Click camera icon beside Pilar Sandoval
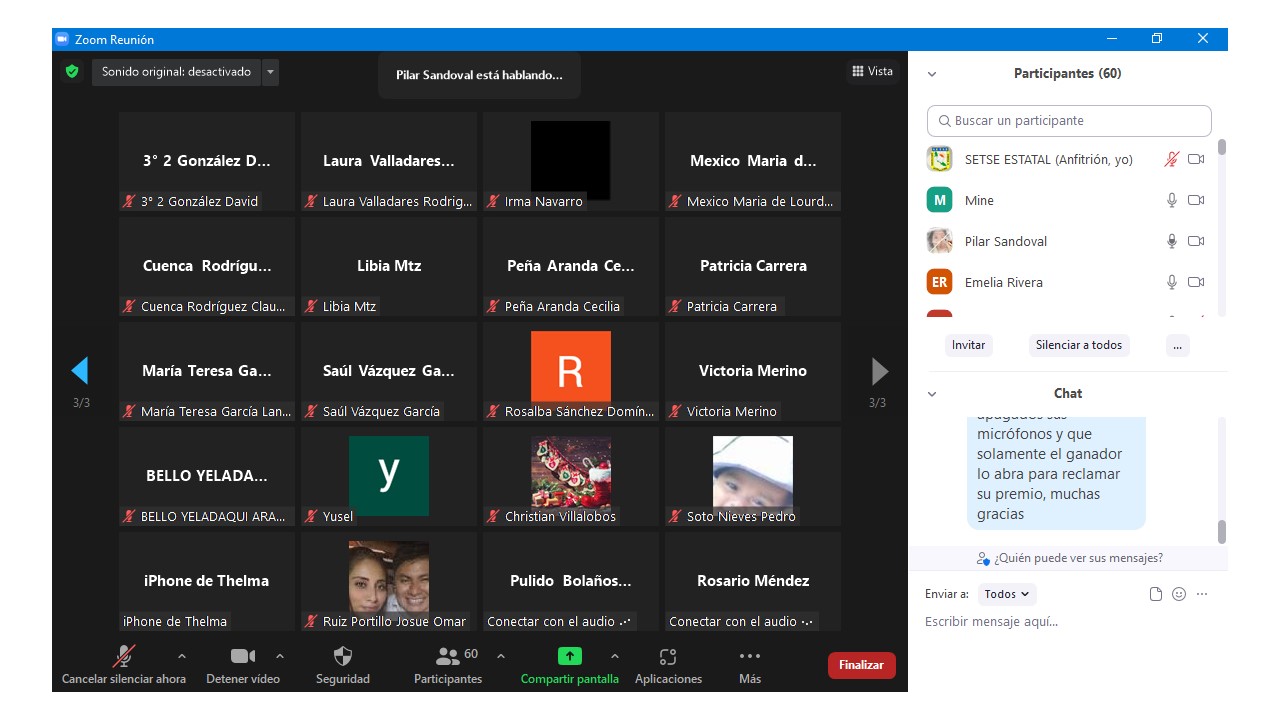 [1196, 241]
